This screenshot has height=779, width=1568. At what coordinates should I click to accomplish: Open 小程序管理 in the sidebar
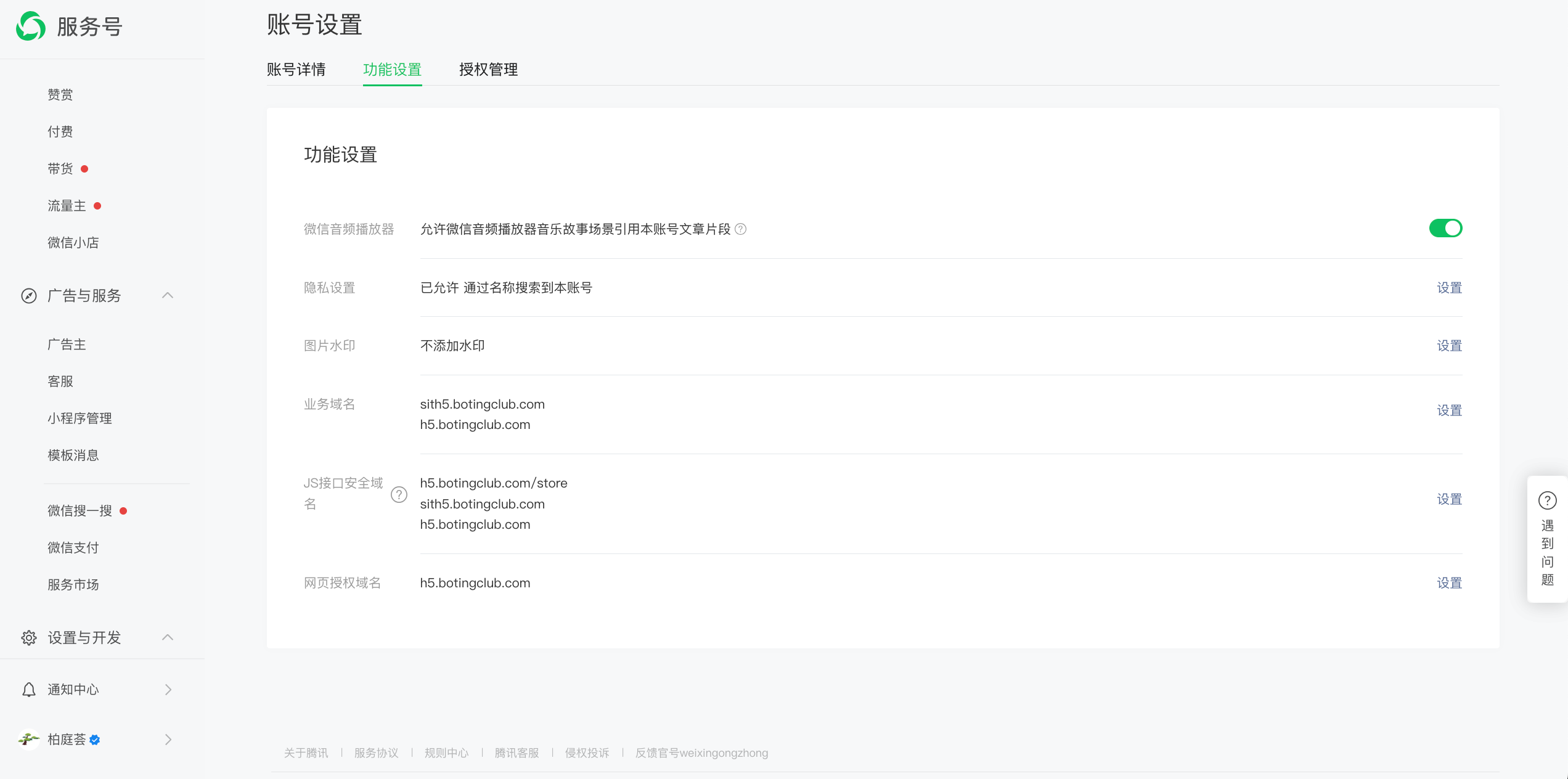tap(80, 418)
